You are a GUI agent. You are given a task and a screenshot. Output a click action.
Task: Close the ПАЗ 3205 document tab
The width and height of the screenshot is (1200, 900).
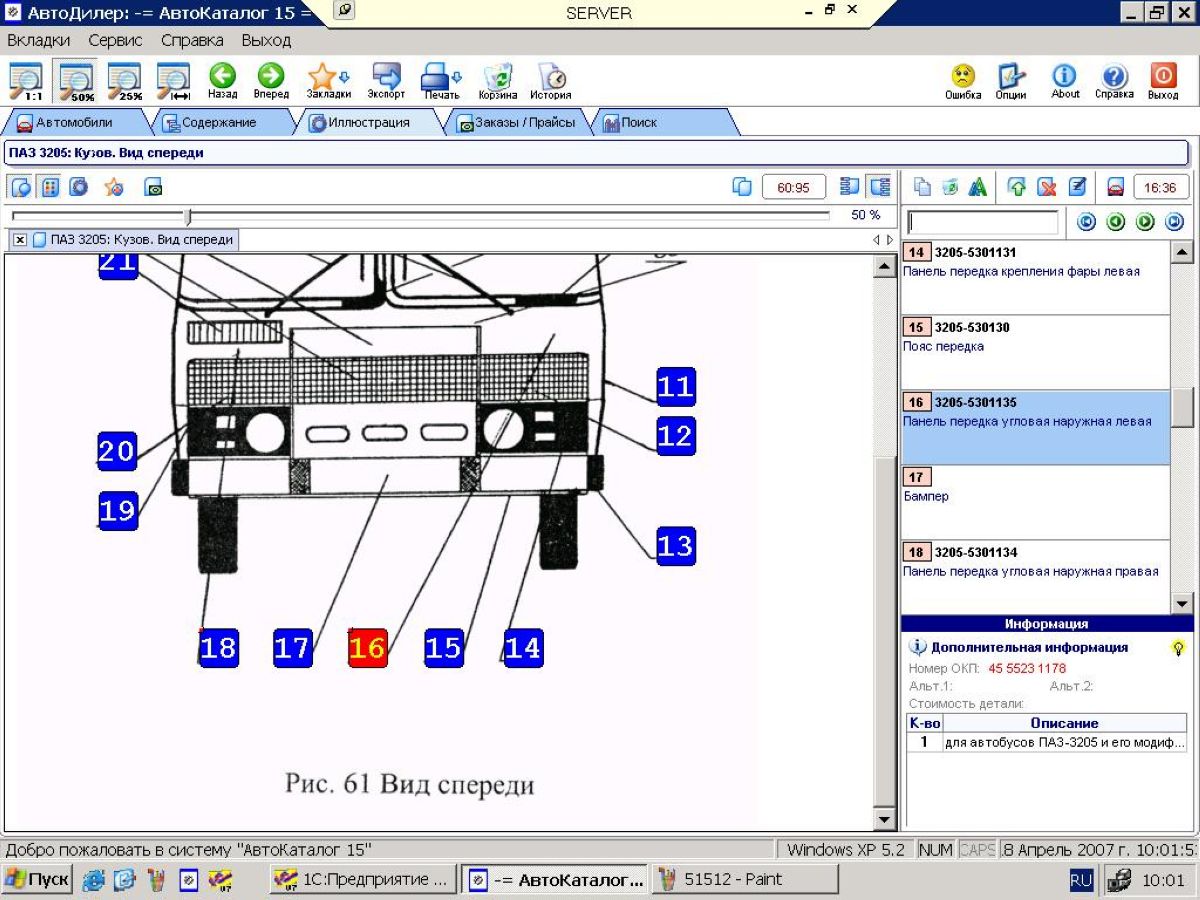(20, 240)
